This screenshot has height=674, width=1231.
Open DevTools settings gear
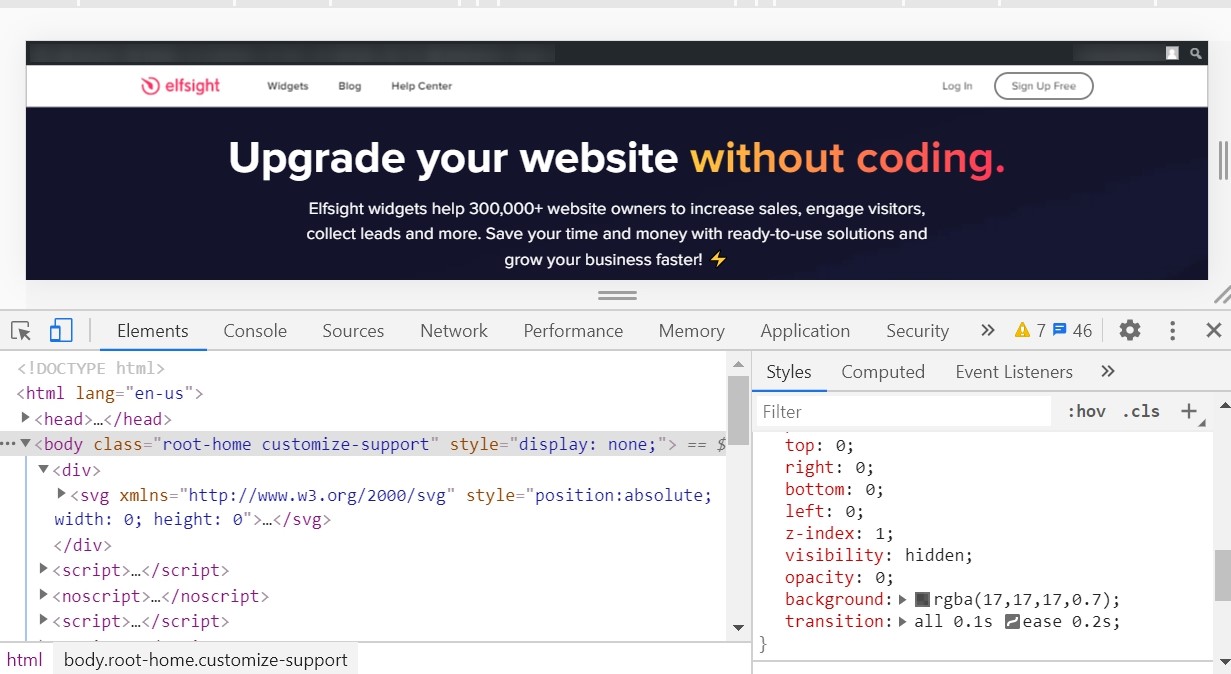tap(1130, 331)
